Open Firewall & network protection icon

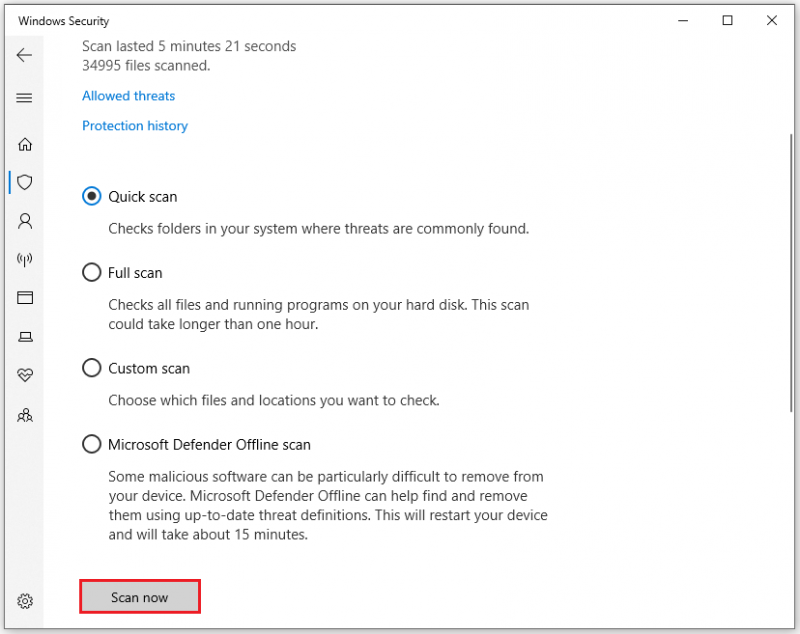24,260
